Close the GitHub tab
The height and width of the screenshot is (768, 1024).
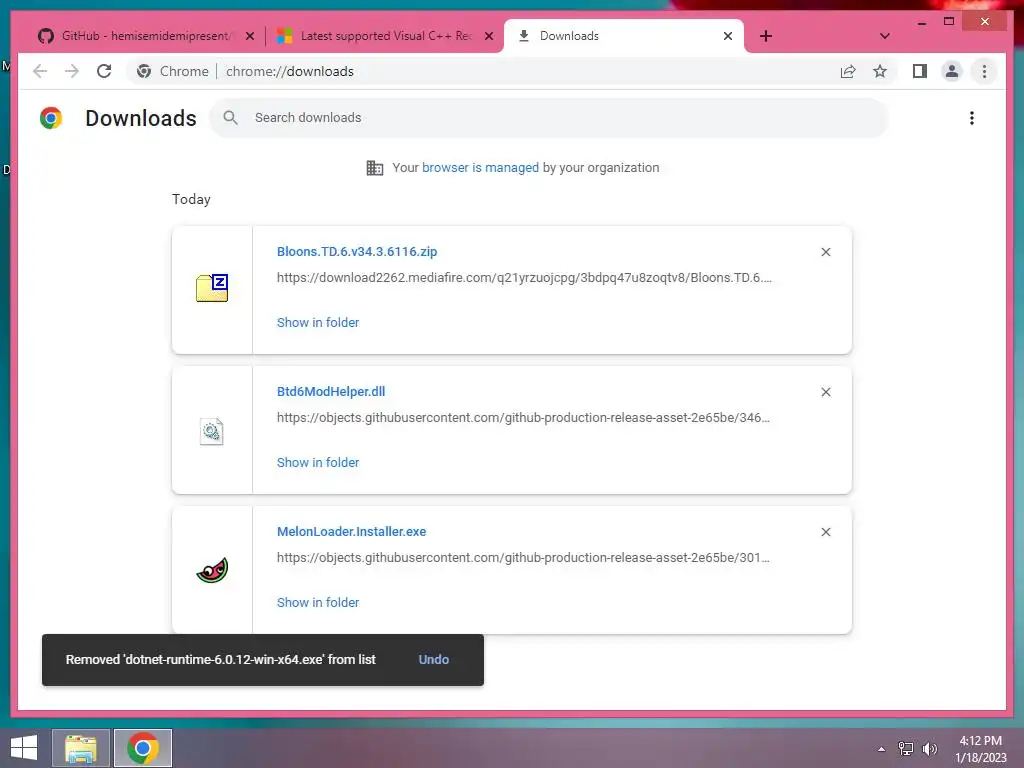[249, 36]
